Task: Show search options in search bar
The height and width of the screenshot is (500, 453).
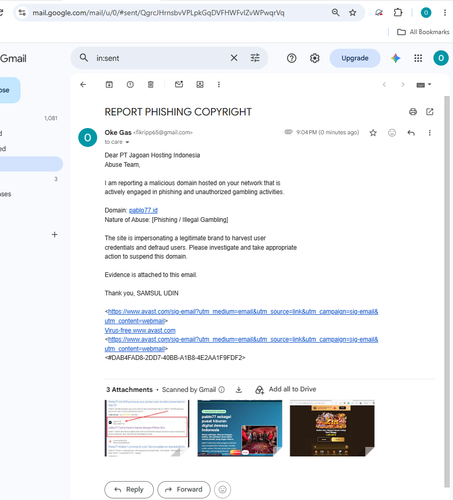Action: [x=255, y=58]
